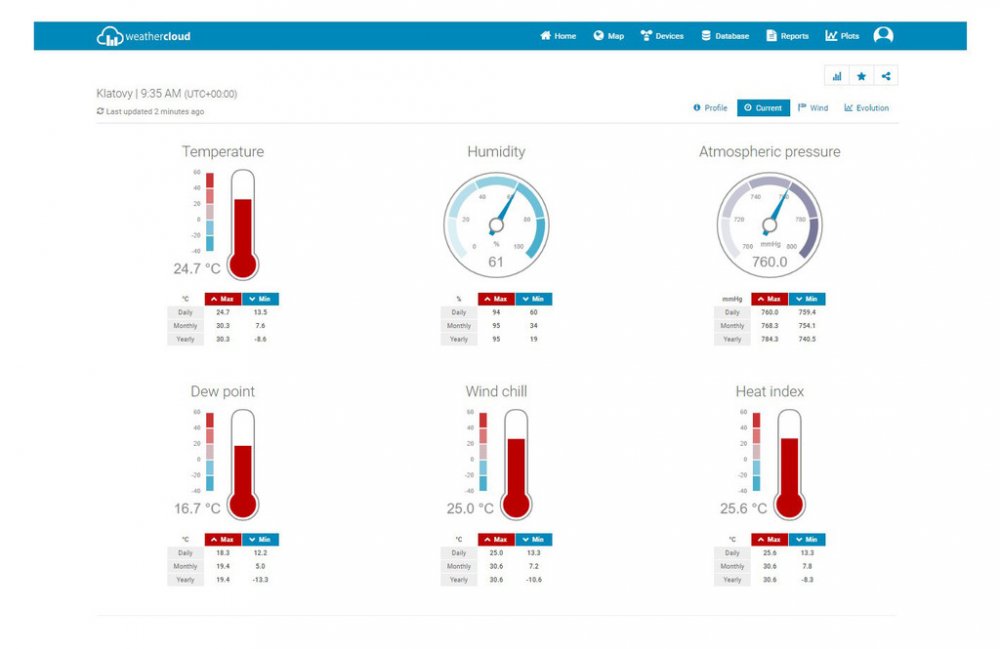Go to Home in navigation bar

pyautogui.click(x=558, y=36)
